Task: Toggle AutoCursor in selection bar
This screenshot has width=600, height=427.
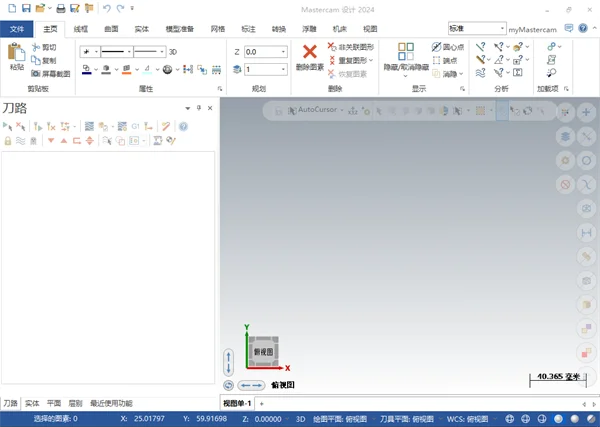Action: [x=313, y=110]
